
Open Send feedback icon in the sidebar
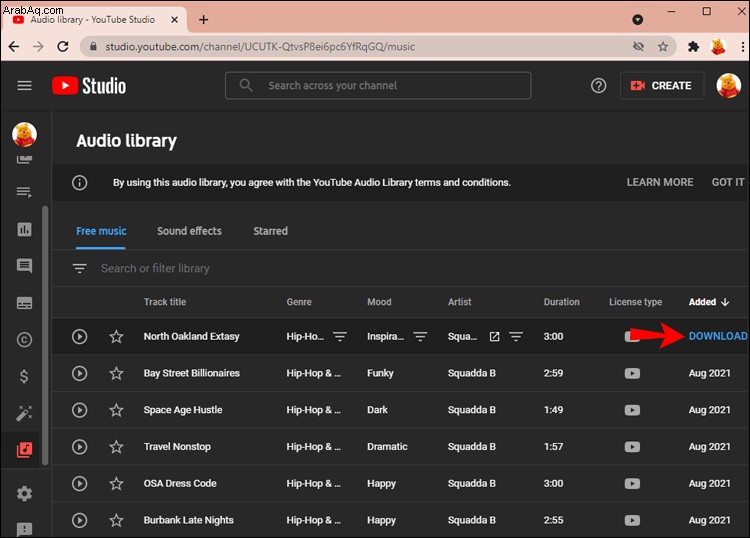coord(24,529)
